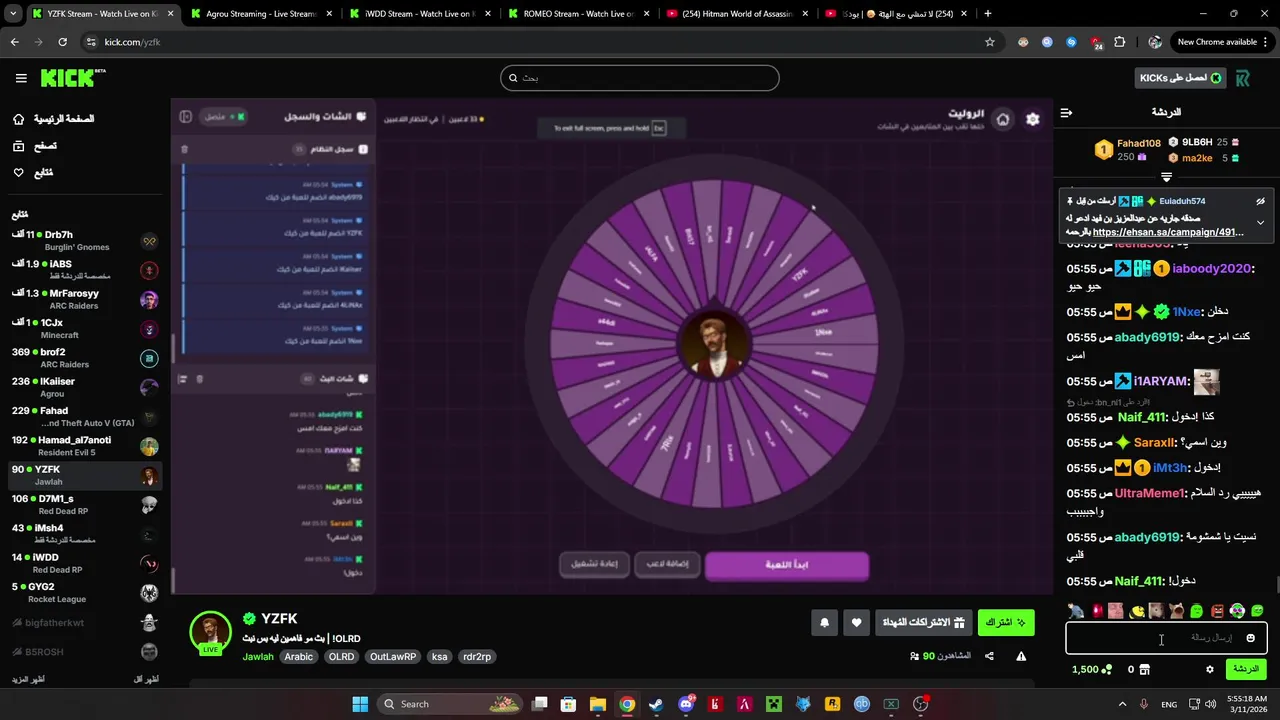Click the Jawlah category link
This screenshot has width=1280, height=720.
[258, 657]
